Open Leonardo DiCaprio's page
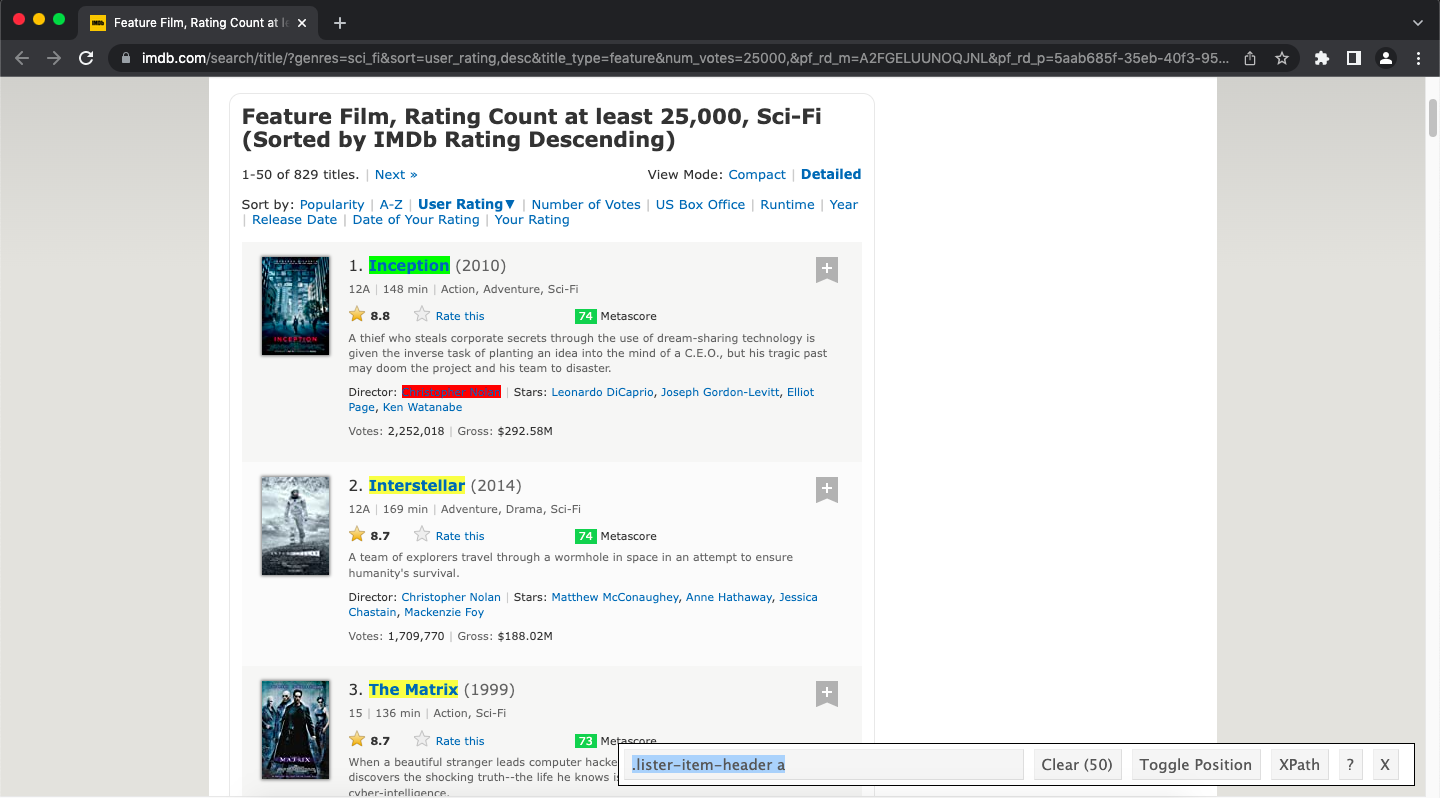Image resolution: width=1440 pixels, height=798 pixels. (603, 392)
